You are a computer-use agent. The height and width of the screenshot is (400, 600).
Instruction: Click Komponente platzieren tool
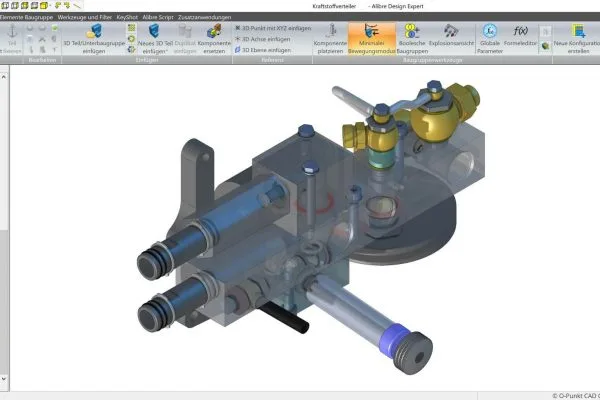[x=330, y=38]
